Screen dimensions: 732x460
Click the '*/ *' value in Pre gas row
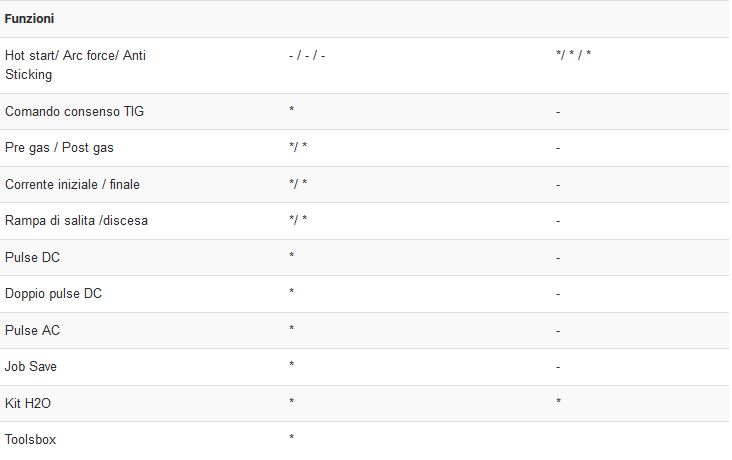click(x=298, y=147)
